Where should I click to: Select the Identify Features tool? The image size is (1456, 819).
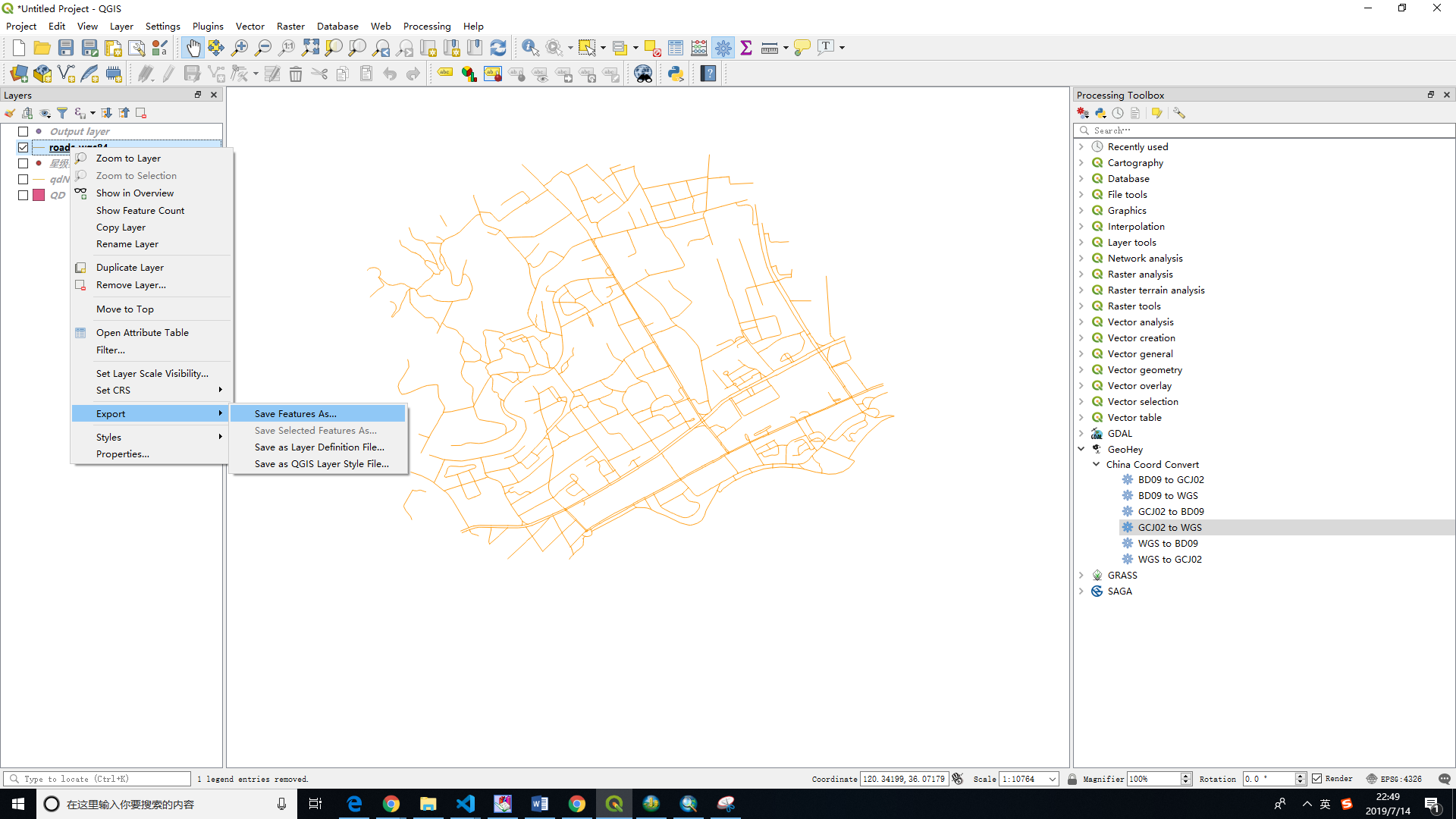(x=529, y=47)
